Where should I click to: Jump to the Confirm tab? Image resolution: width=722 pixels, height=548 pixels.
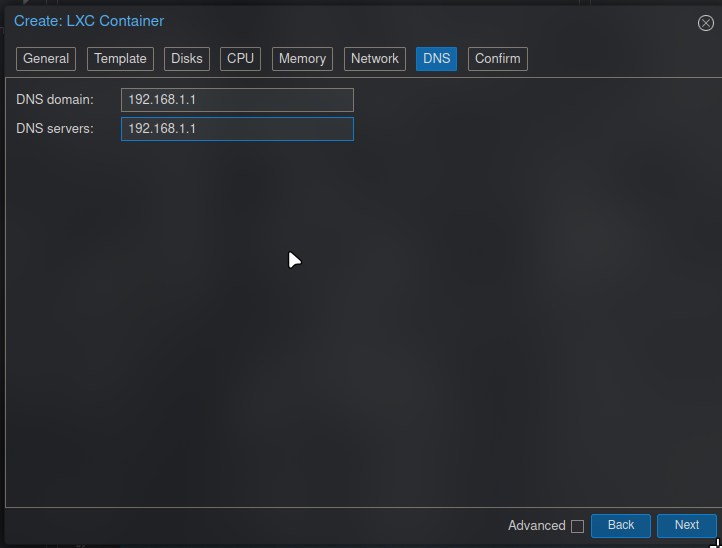(497, 59)
